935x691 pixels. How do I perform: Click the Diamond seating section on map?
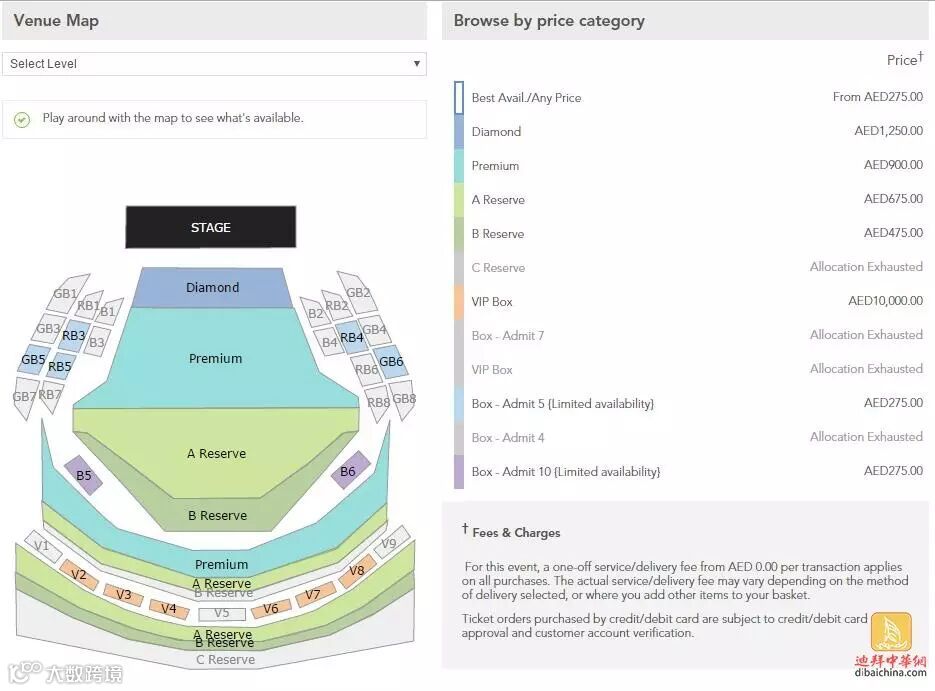(x=212, y=288)
